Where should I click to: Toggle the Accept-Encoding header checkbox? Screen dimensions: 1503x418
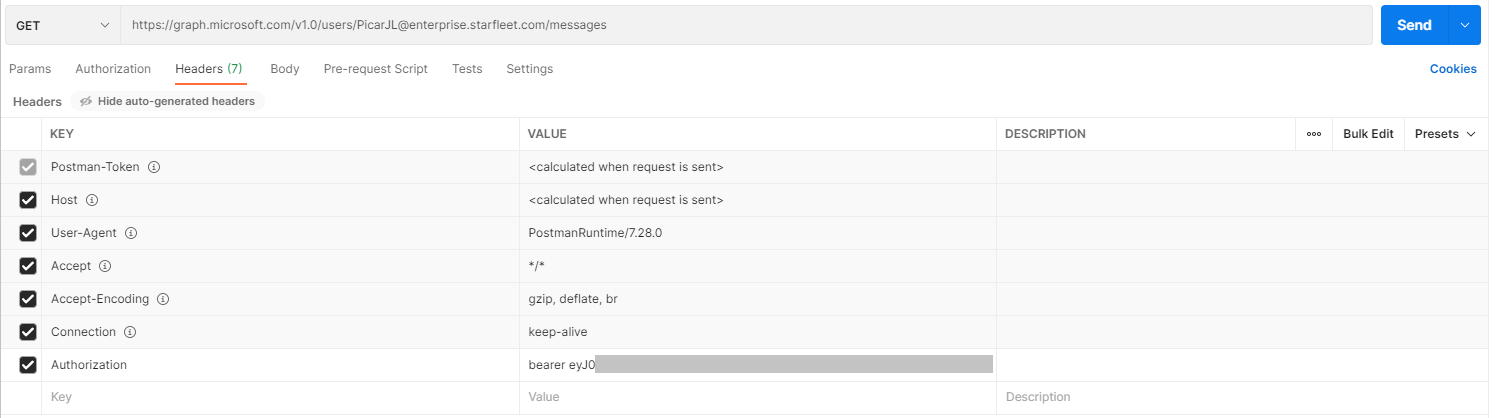(28, 299)
